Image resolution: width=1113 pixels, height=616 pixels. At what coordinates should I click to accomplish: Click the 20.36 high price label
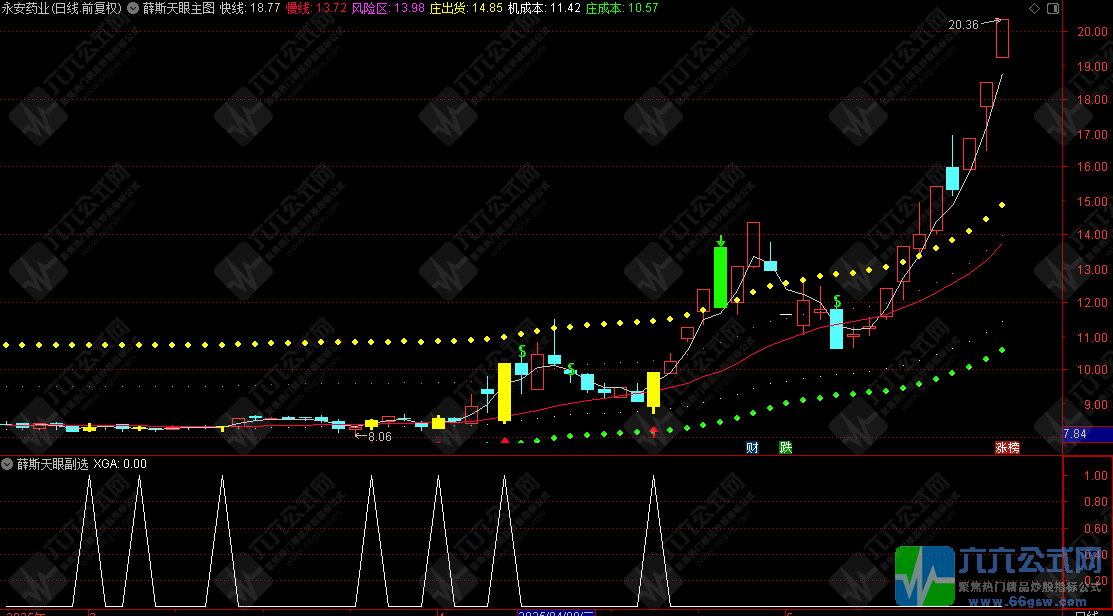pos(963,24)
